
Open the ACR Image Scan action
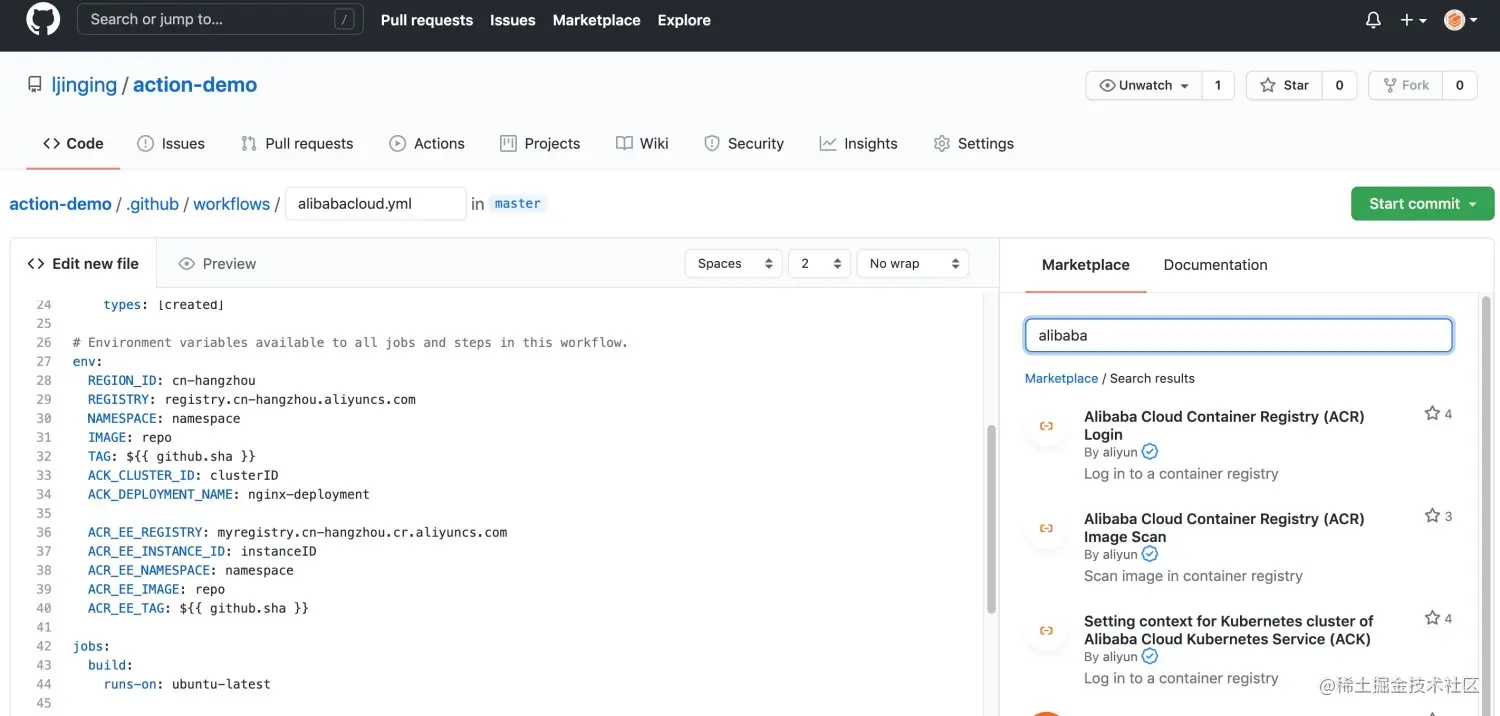[1224, 528]
